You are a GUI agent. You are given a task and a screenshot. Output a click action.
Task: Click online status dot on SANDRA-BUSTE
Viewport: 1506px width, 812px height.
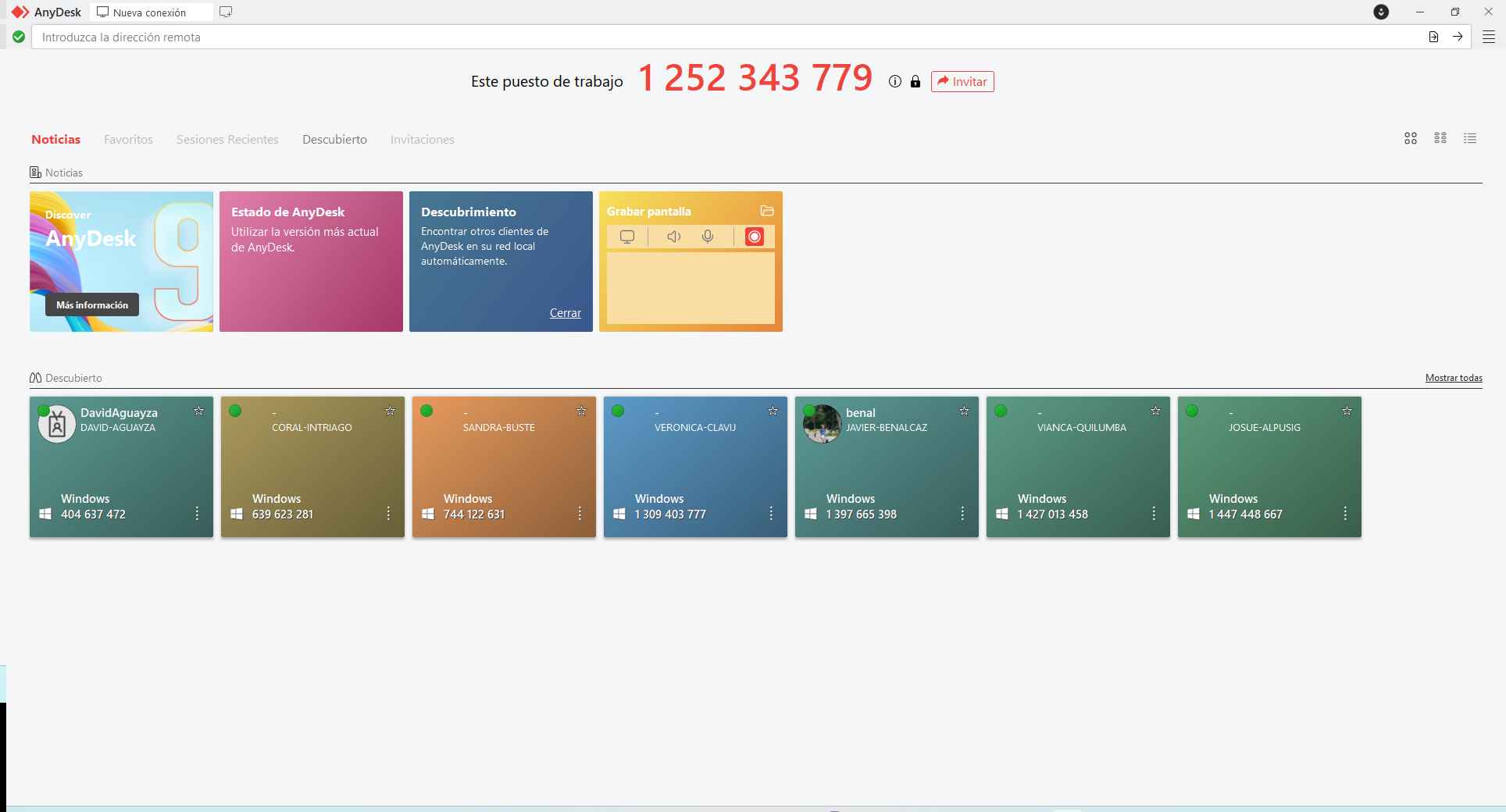click(x=426, y=411)
